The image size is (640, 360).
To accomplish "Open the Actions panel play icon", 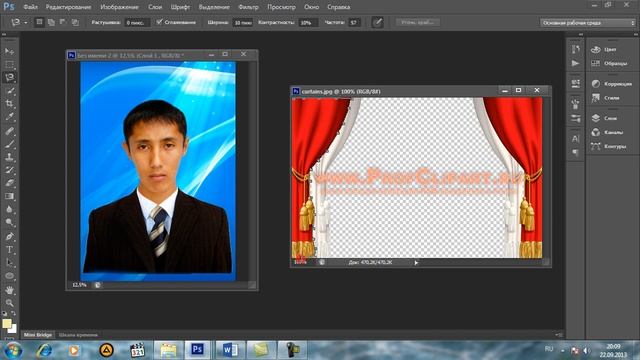I will [x=576, y=63].
